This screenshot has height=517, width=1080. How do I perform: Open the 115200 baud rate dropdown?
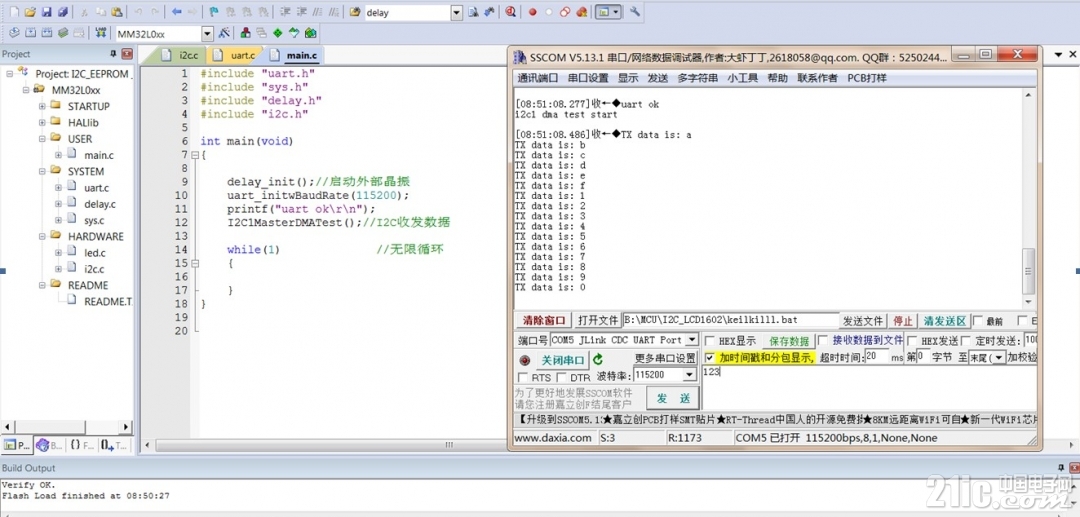[689, 374]
